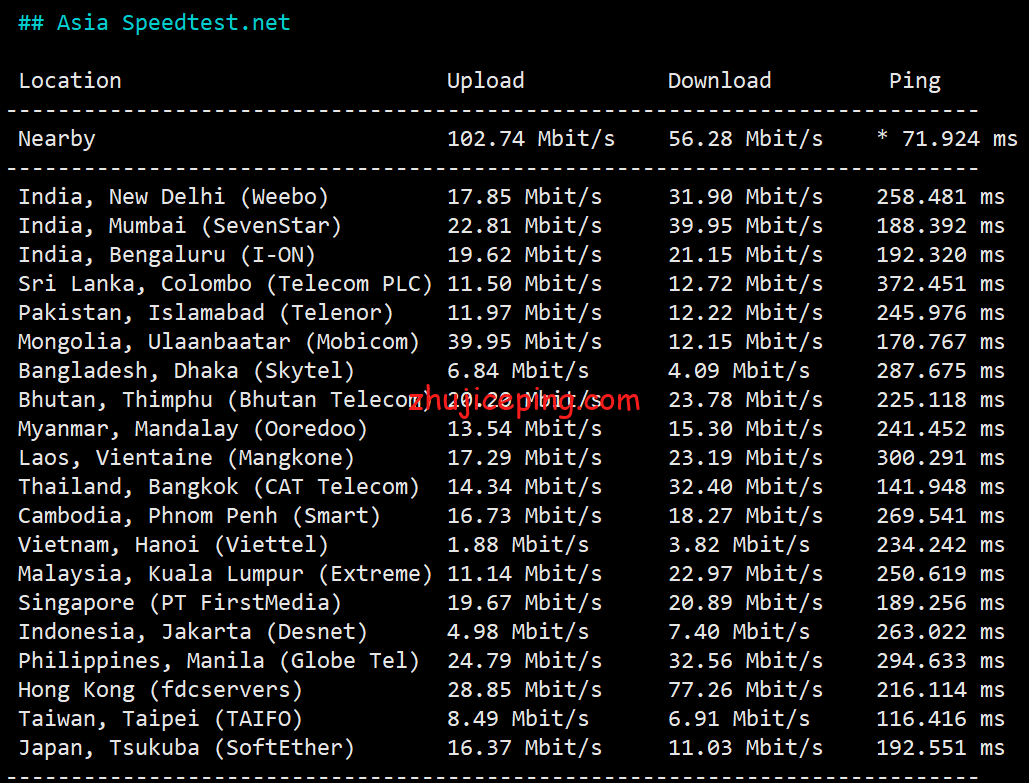
Task: Select 'Mongolia, Ulaanbaatar (Mobicom)' text
Action: tap(219, 341)
